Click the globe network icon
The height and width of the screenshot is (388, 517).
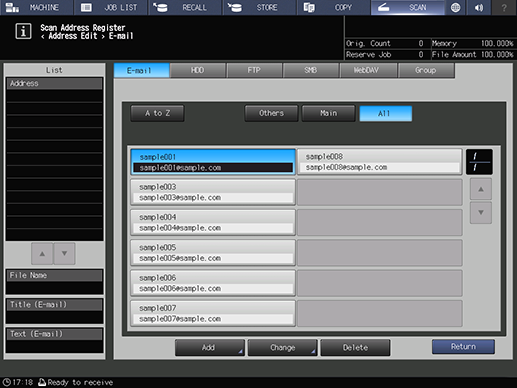tap(455, 7)
